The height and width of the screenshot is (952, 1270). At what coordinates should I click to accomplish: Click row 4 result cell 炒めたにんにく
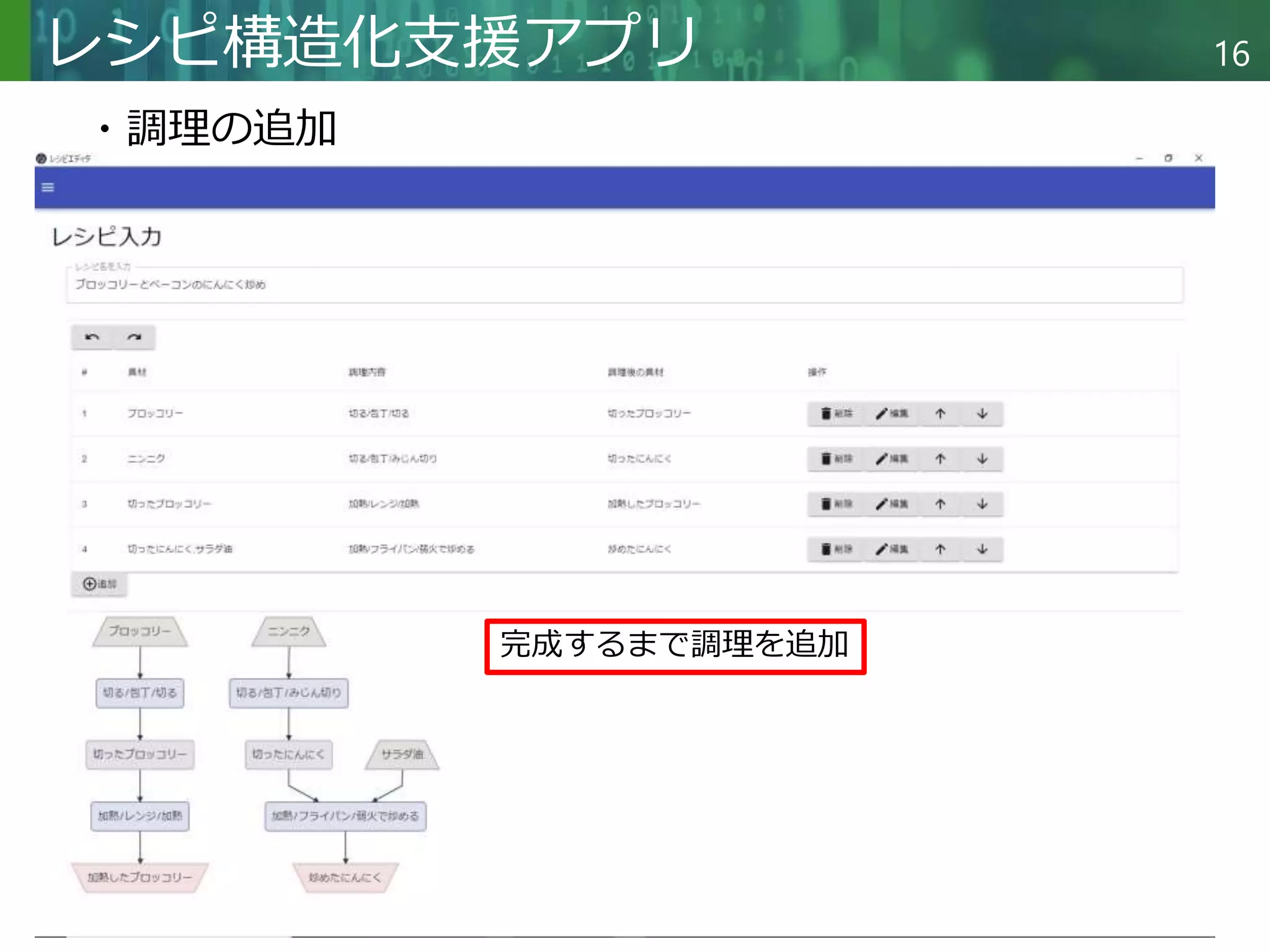coord(639,549)
